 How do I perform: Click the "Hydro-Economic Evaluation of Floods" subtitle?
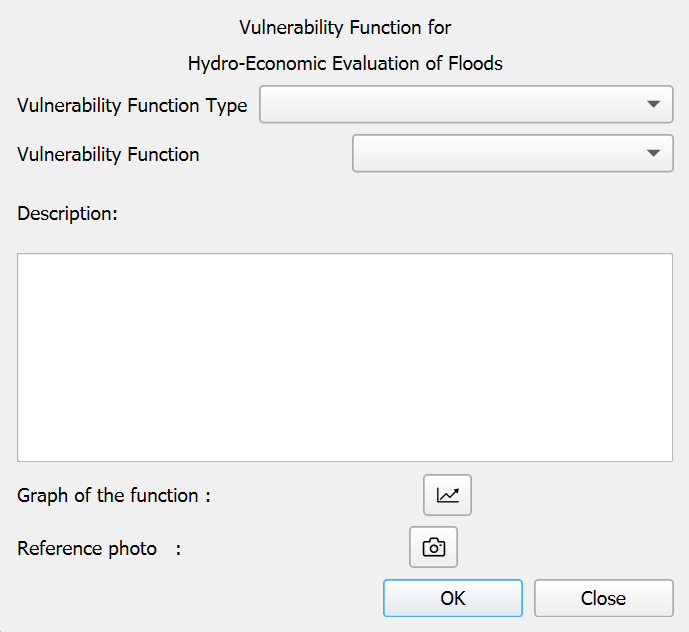345,64
